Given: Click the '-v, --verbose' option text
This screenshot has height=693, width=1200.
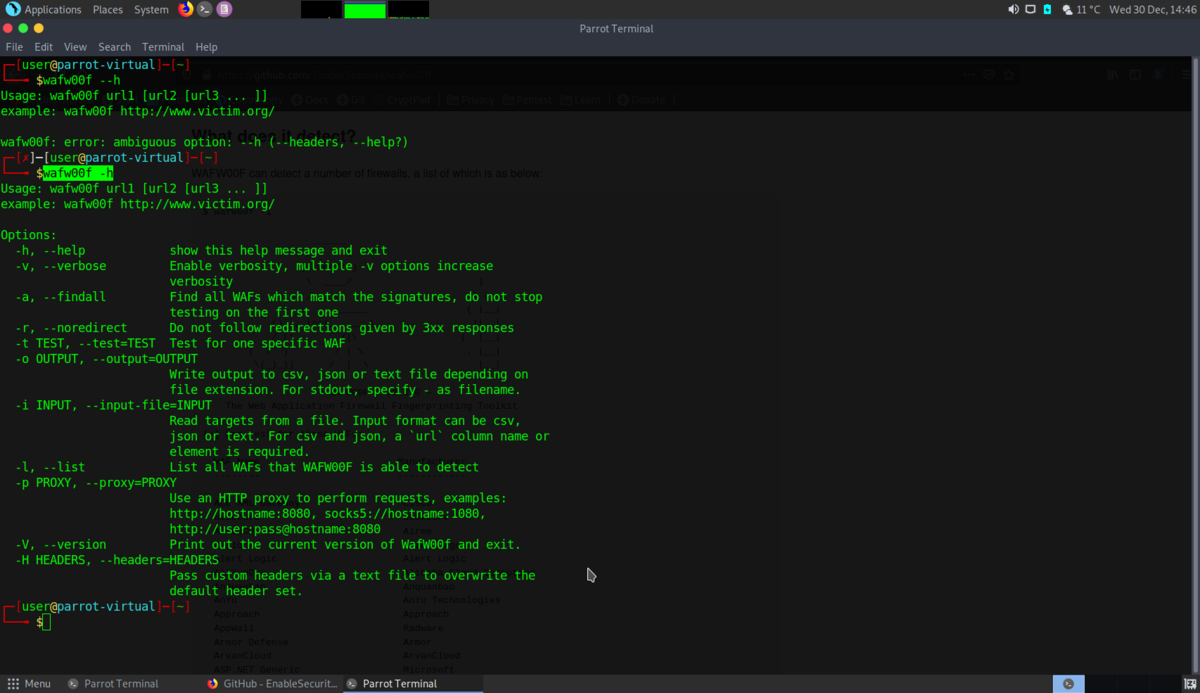Looking at the screenshot, I should pyautogui.click(x=60, y=266).
